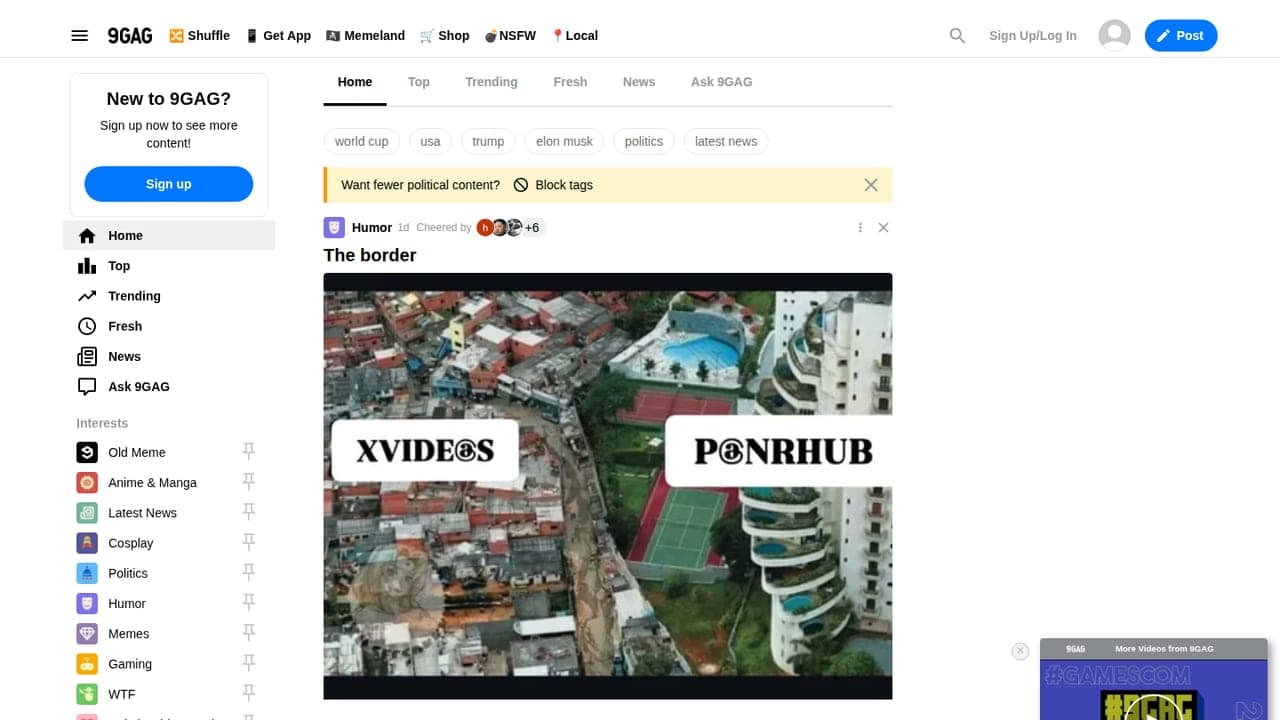Open the Humor interest icon in sidebar
This screenshot has width=1280, height=720.
(x=87, y=604)
